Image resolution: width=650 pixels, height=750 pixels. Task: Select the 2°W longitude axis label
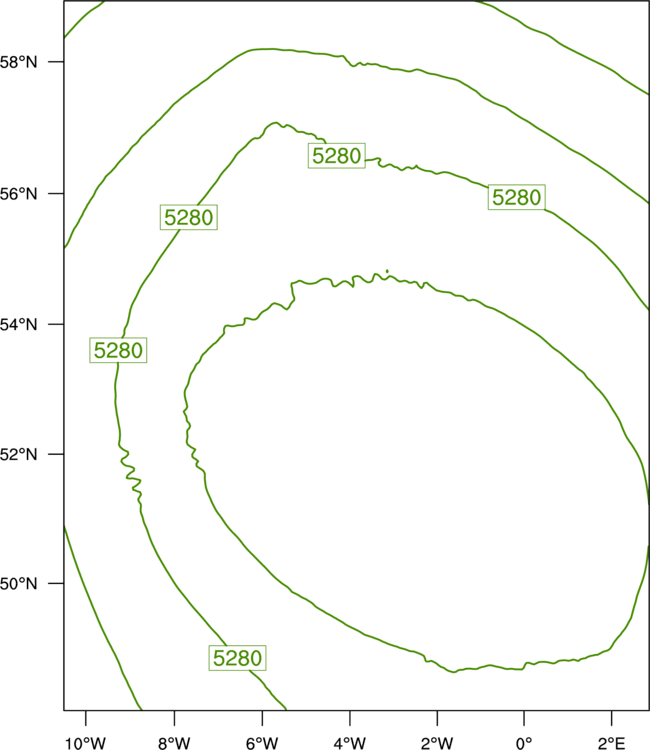pos(437,743)
